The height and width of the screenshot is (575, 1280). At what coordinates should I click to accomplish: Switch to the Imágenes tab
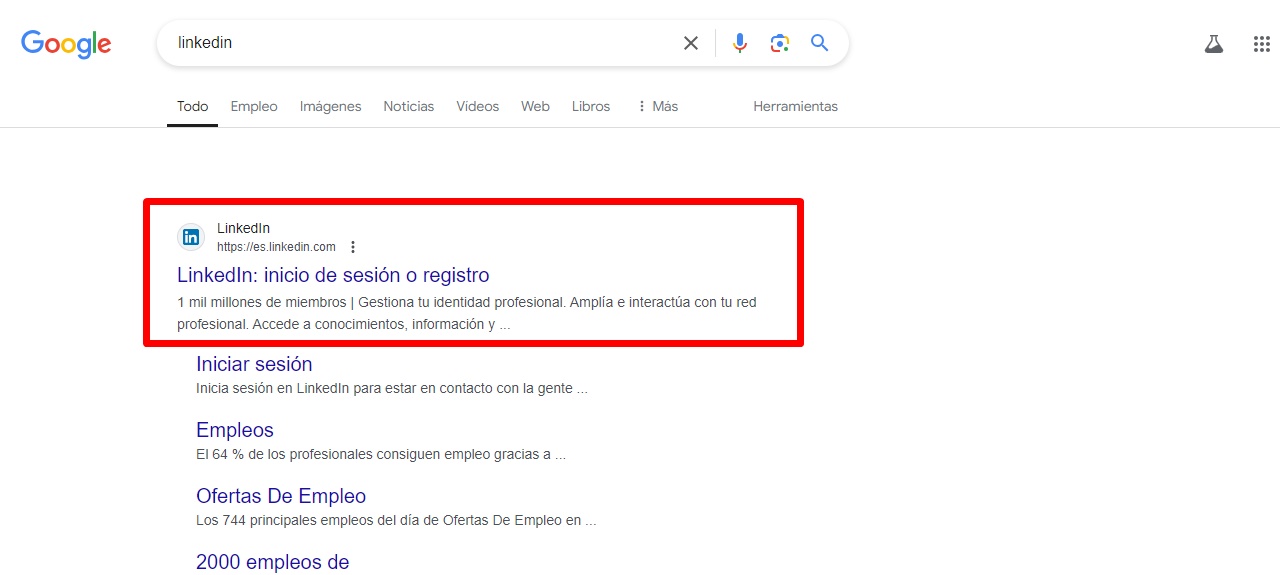tap(330, 106)
